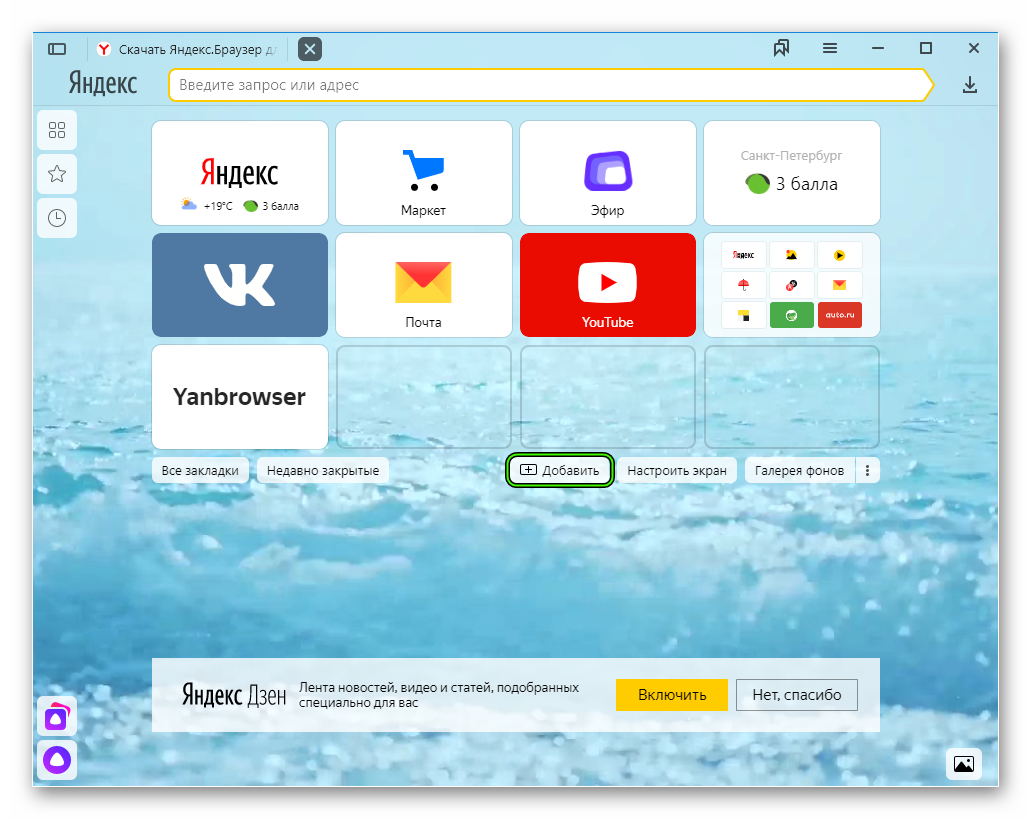Open the red umbrella weather icon
The width and height of the screenshot is (1031, 819).
coord(744,285)
